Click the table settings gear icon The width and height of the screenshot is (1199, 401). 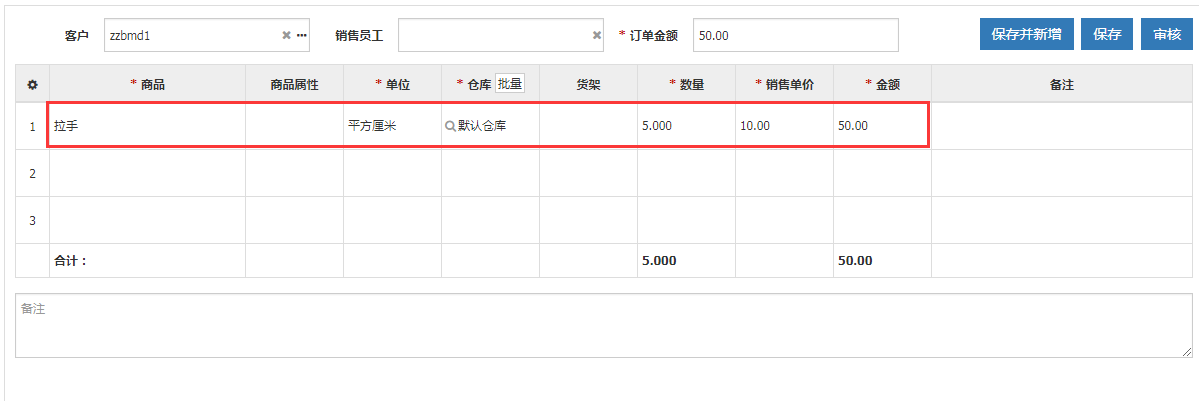coord(32,85)
